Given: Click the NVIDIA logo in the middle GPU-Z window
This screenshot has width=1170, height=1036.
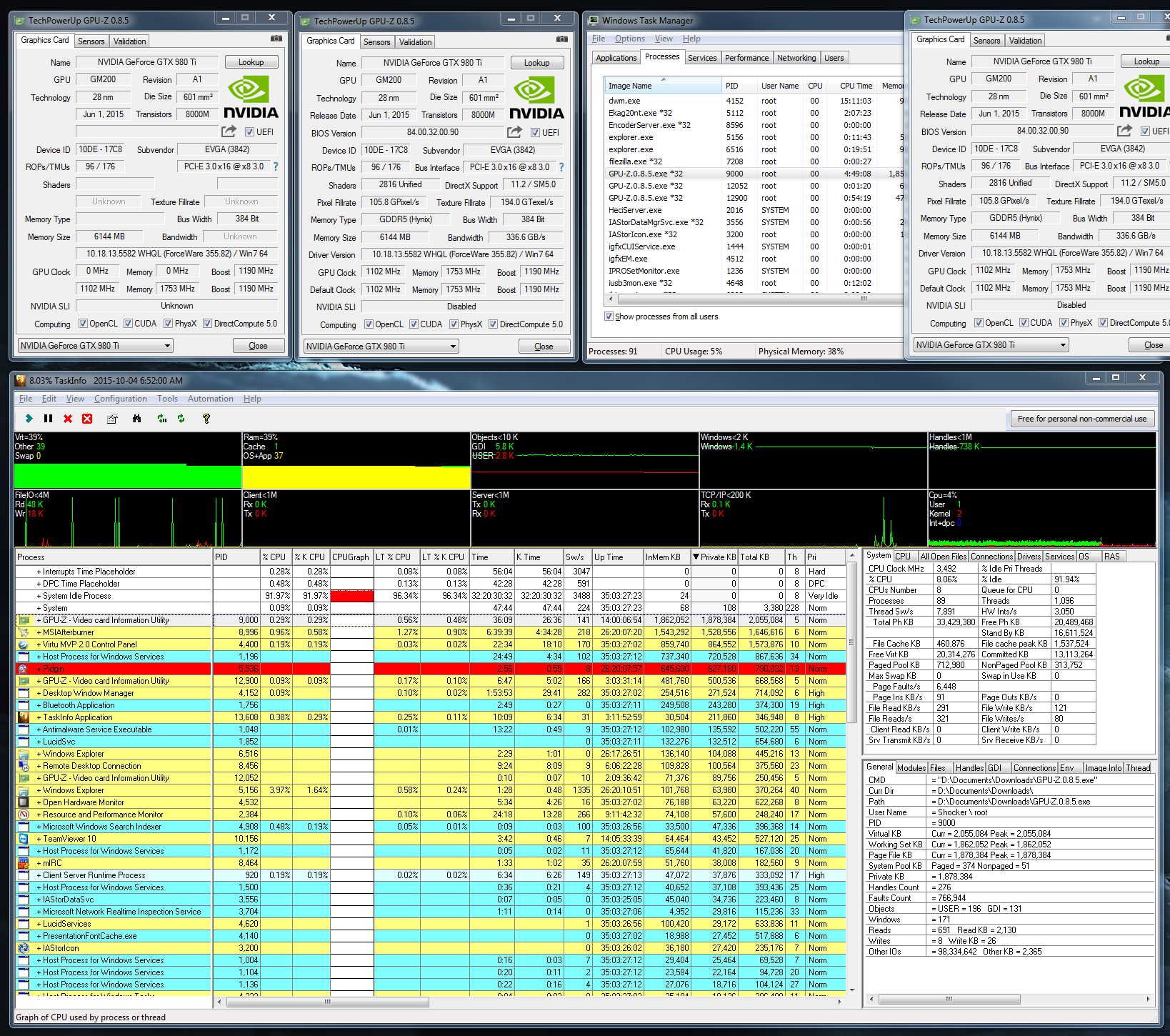Looking at the screenshot, I should 536,99.
